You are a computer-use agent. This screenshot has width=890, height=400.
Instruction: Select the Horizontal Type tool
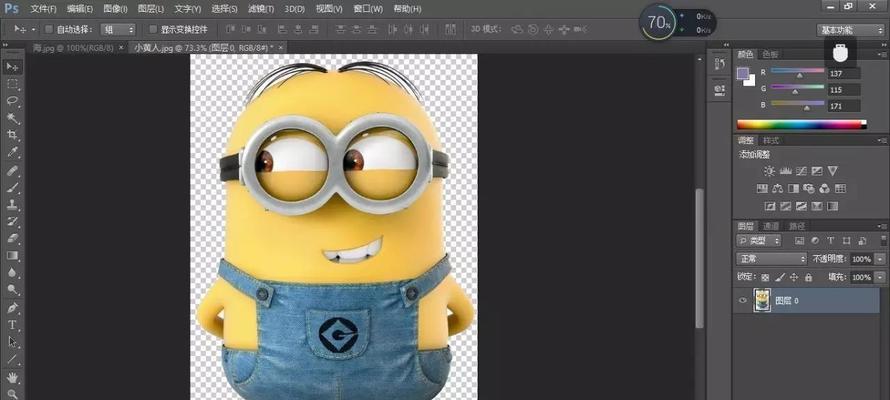[12, 325]
